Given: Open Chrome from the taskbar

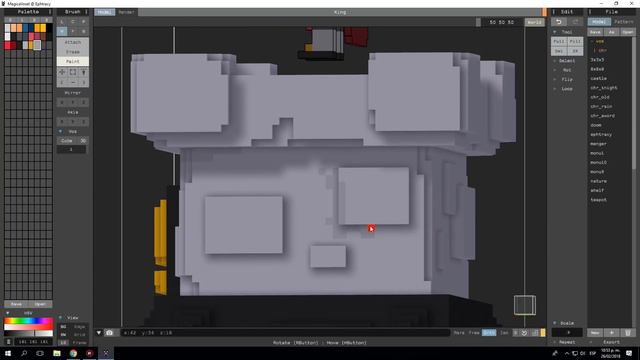Looking at the screenshot, I should 73,353.
